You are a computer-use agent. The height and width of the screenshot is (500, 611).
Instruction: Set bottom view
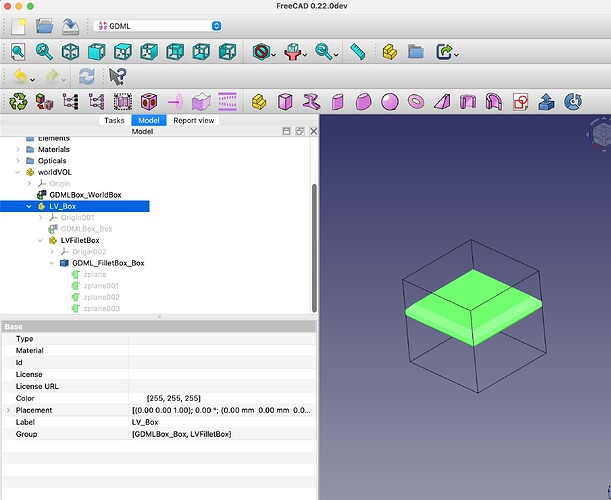(x=201, y=51)
